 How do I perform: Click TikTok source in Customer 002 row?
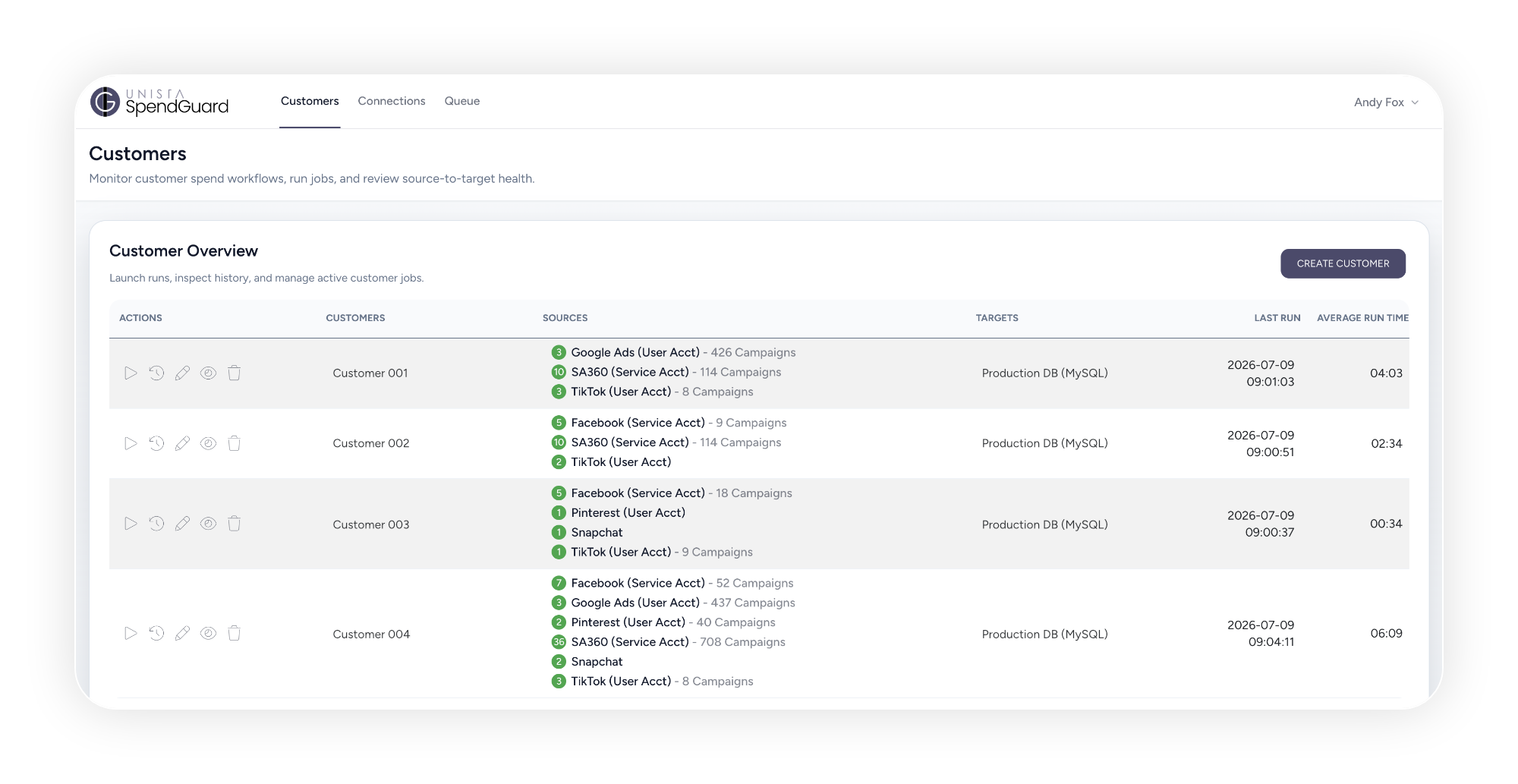(x=621, y=462)
